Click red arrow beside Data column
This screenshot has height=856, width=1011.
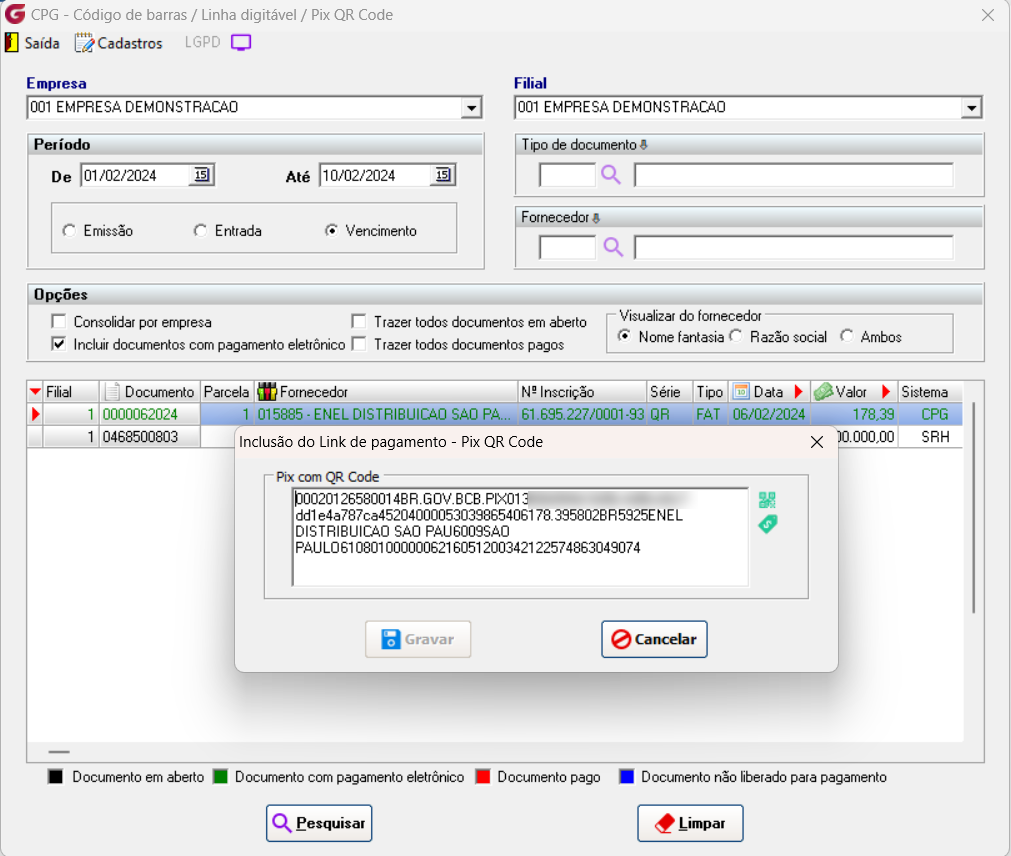pos(798,391)
